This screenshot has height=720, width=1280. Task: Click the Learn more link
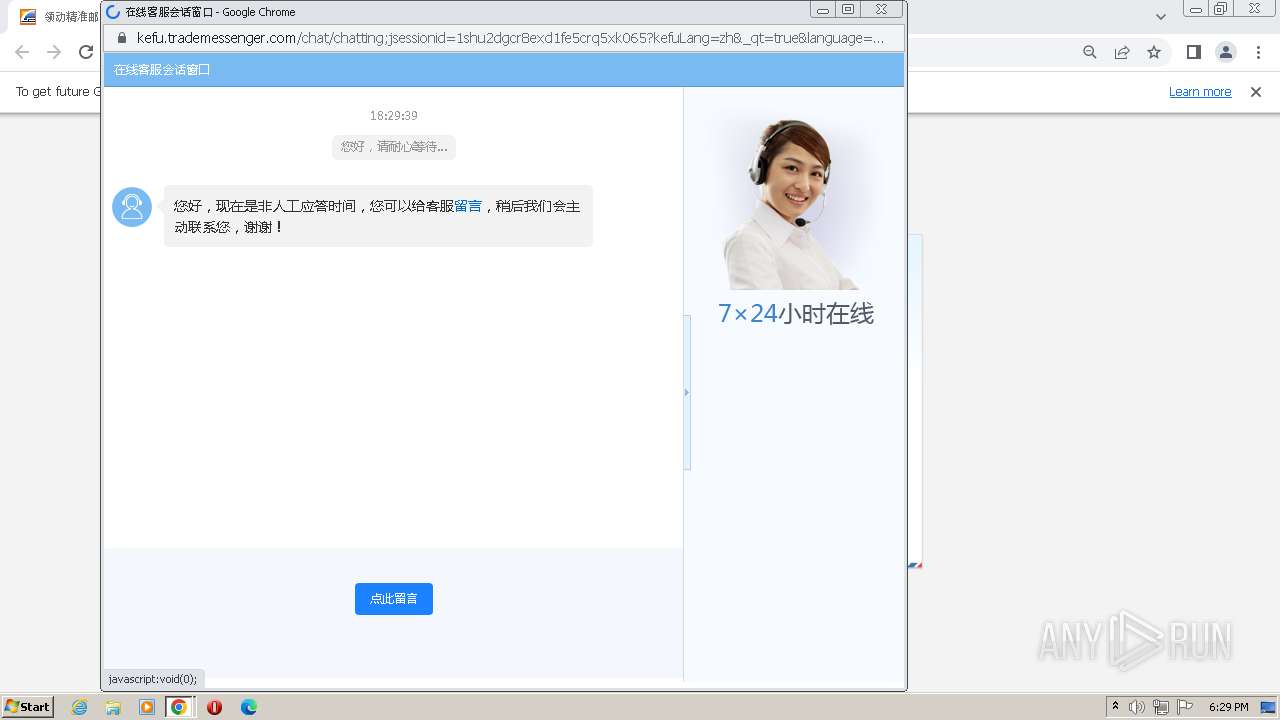[x=1200, y=92]
